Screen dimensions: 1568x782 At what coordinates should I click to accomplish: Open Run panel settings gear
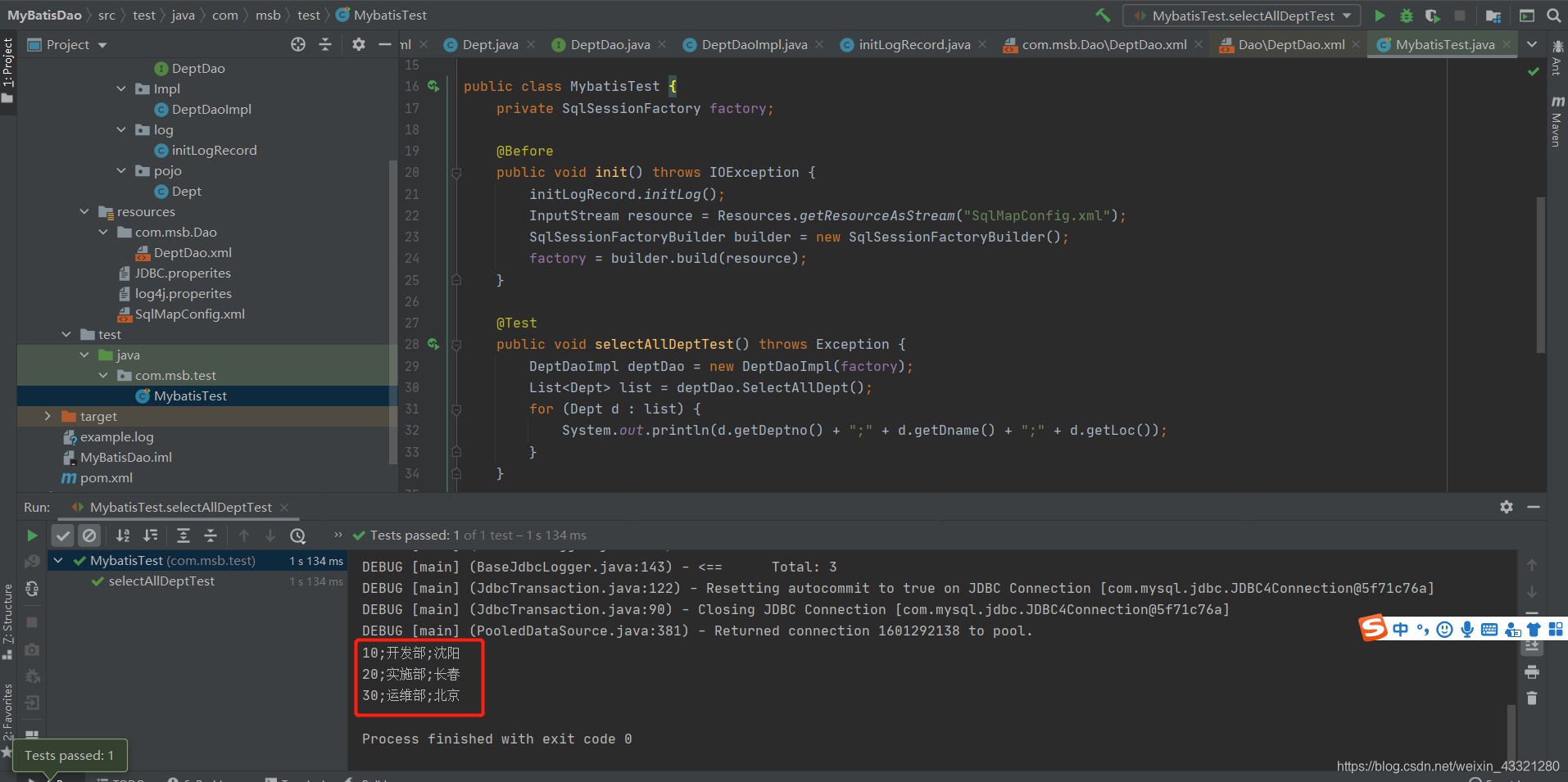[x=1507, y=507]
